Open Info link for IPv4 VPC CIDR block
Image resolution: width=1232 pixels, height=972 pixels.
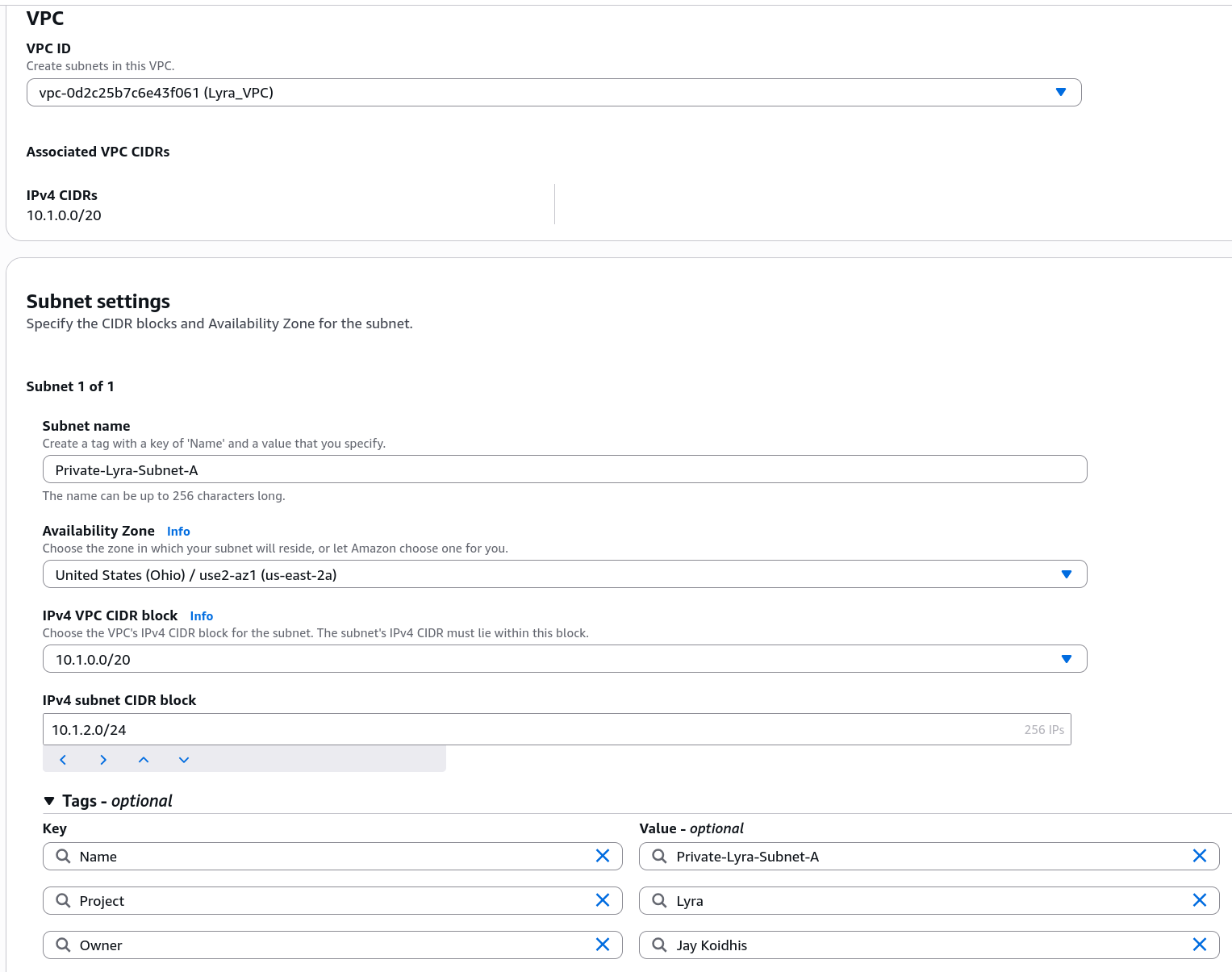[202, 616]
